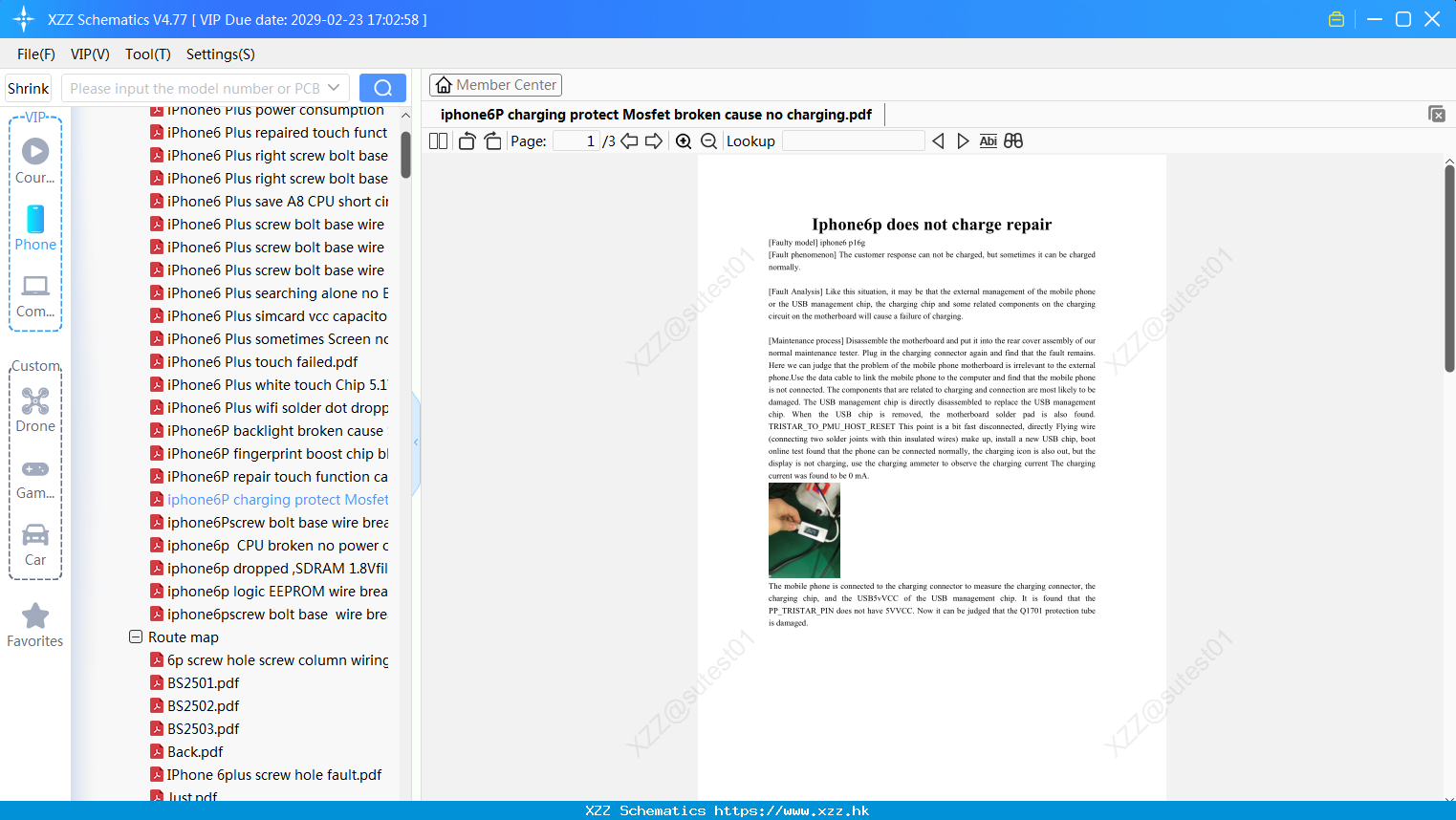1456x820 pixels.
Task: Open iPhone6 Plus sometimes Screen file
Action: click(269, 339)
